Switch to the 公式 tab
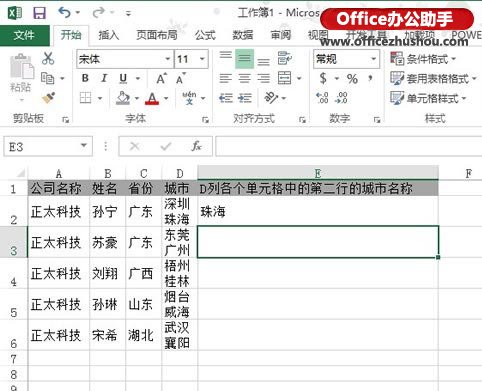Viewport: 482px width, 391px height. coord(205,35)
